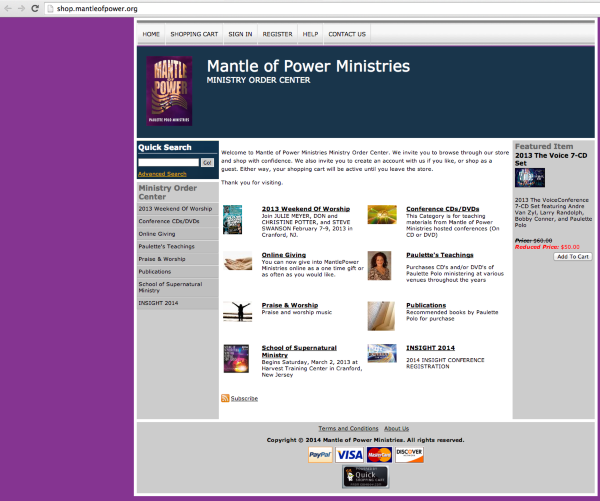Click the VISA card logo

click(350, 454)
